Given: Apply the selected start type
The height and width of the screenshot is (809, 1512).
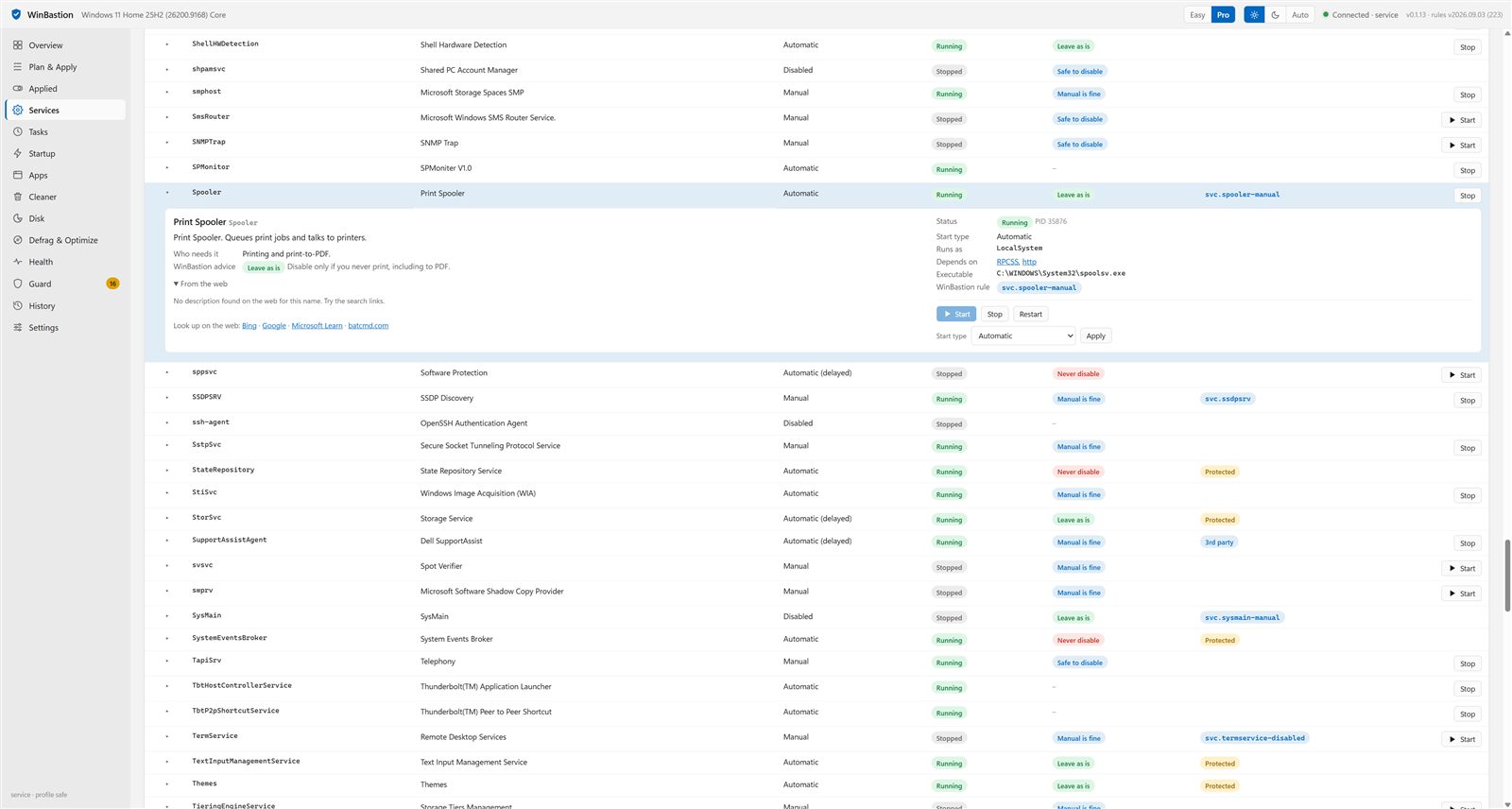Looking at the screenshot, I should (1095, 336).
